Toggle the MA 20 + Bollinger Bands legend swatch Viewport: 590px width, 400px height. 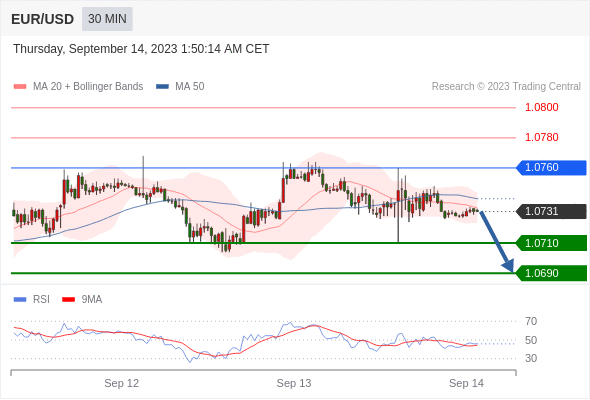[20, 87]
